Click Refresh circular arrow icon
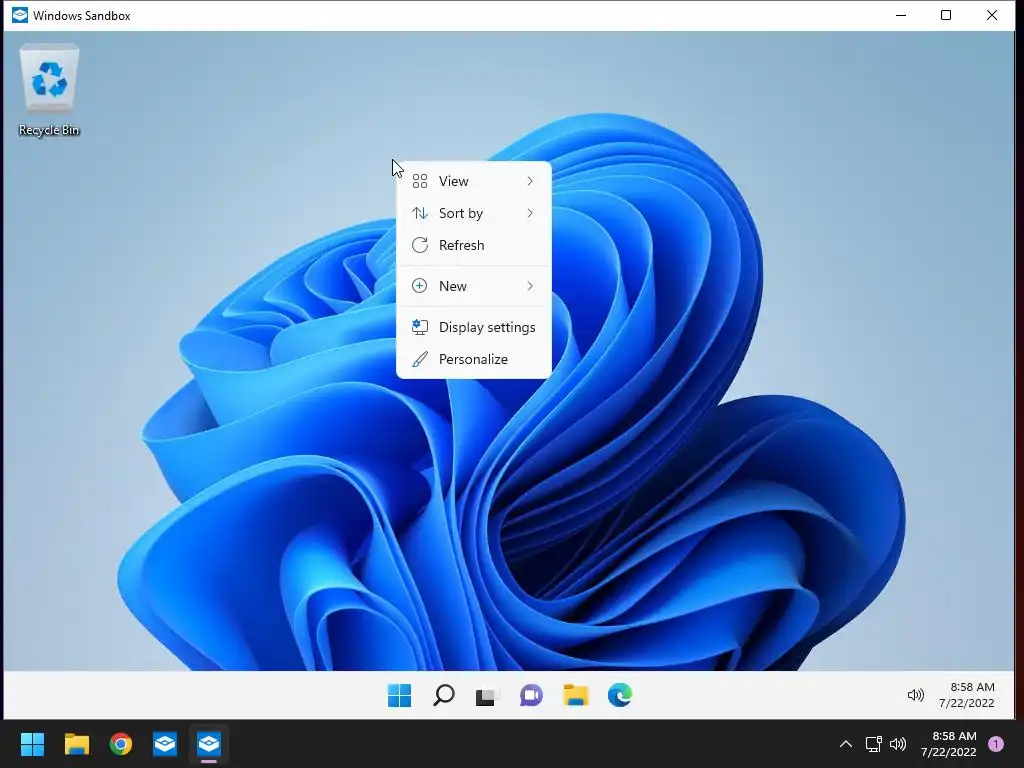Viewport: 1024px width, 768px height. [420, 245]
